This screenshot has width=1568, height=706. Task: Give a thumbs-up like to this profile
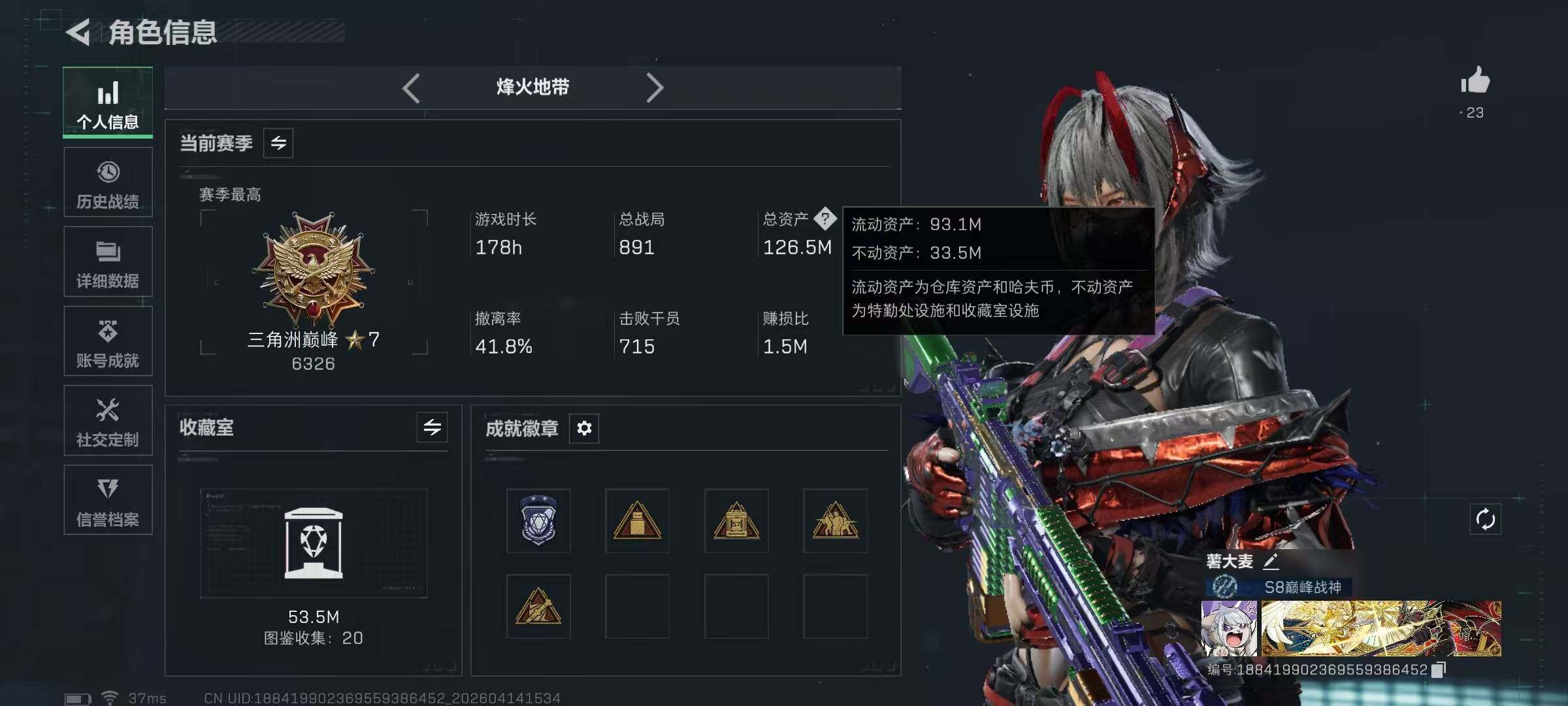coord(1475,80)
